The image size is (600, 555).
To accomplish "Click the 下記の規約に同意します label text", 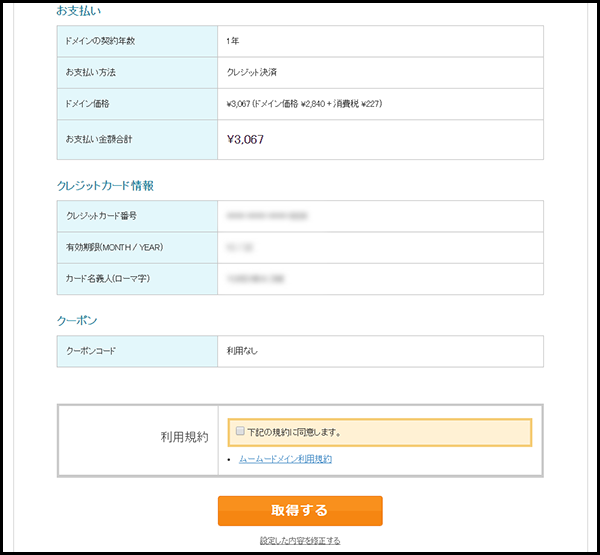I will click(x=295, y=432).
